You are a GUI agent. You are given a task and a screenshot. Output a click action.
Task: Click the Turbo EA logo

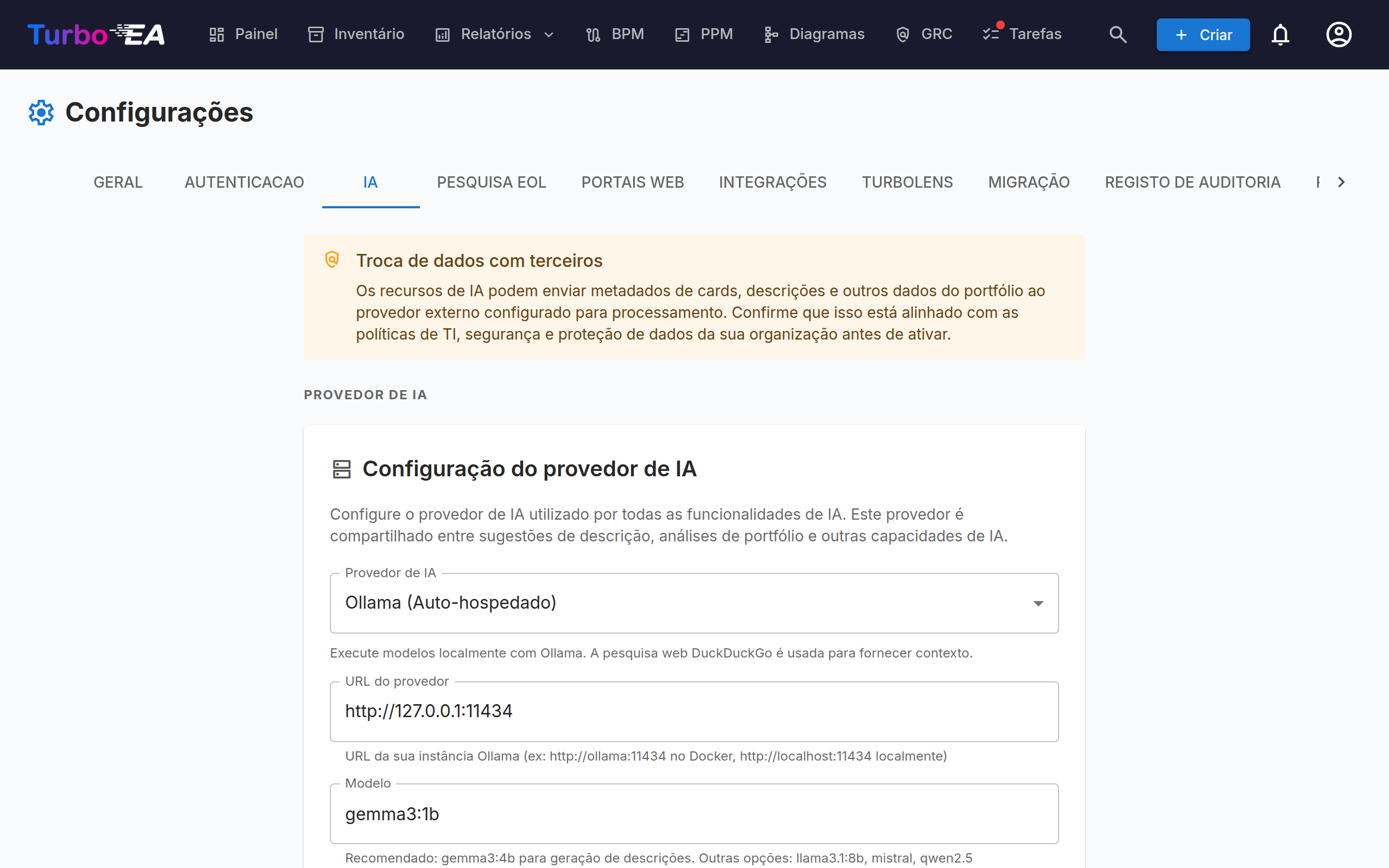click(x=96, y=34)
